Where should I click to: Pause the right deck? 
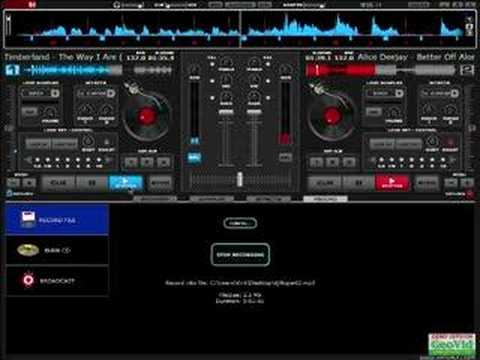pos(358,183)
